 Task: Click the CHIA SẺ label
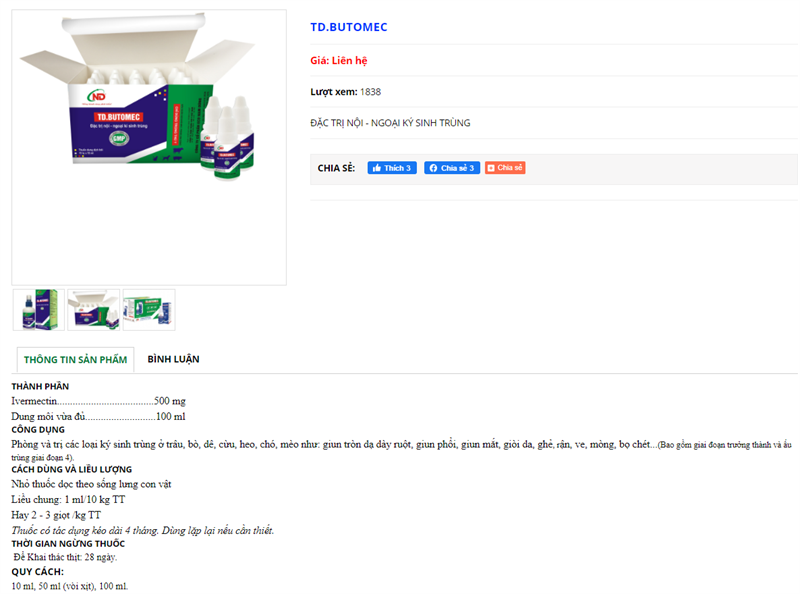[x=336, y=168]
